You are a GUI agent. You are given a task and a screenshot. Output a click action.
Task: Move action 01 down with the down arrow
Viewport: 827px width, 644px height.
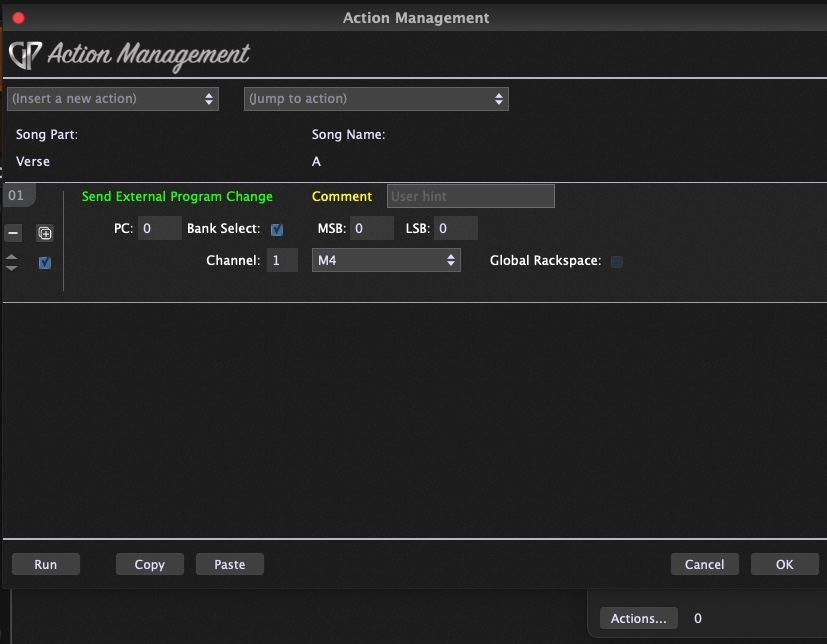pyautogui.click(x=12, y=268)
